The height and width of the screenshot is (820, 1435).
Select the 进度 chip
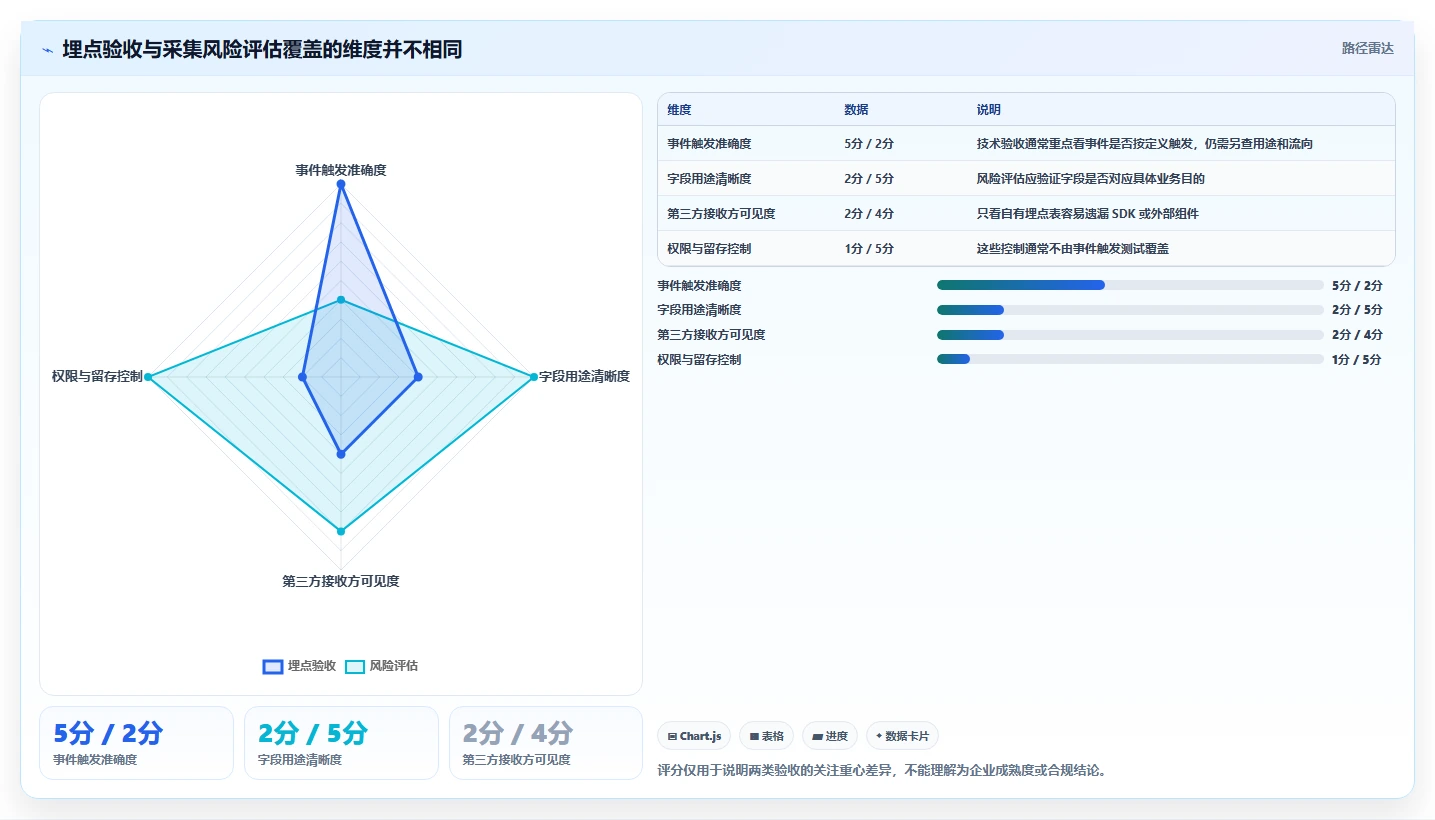click(x=830, y=736)
